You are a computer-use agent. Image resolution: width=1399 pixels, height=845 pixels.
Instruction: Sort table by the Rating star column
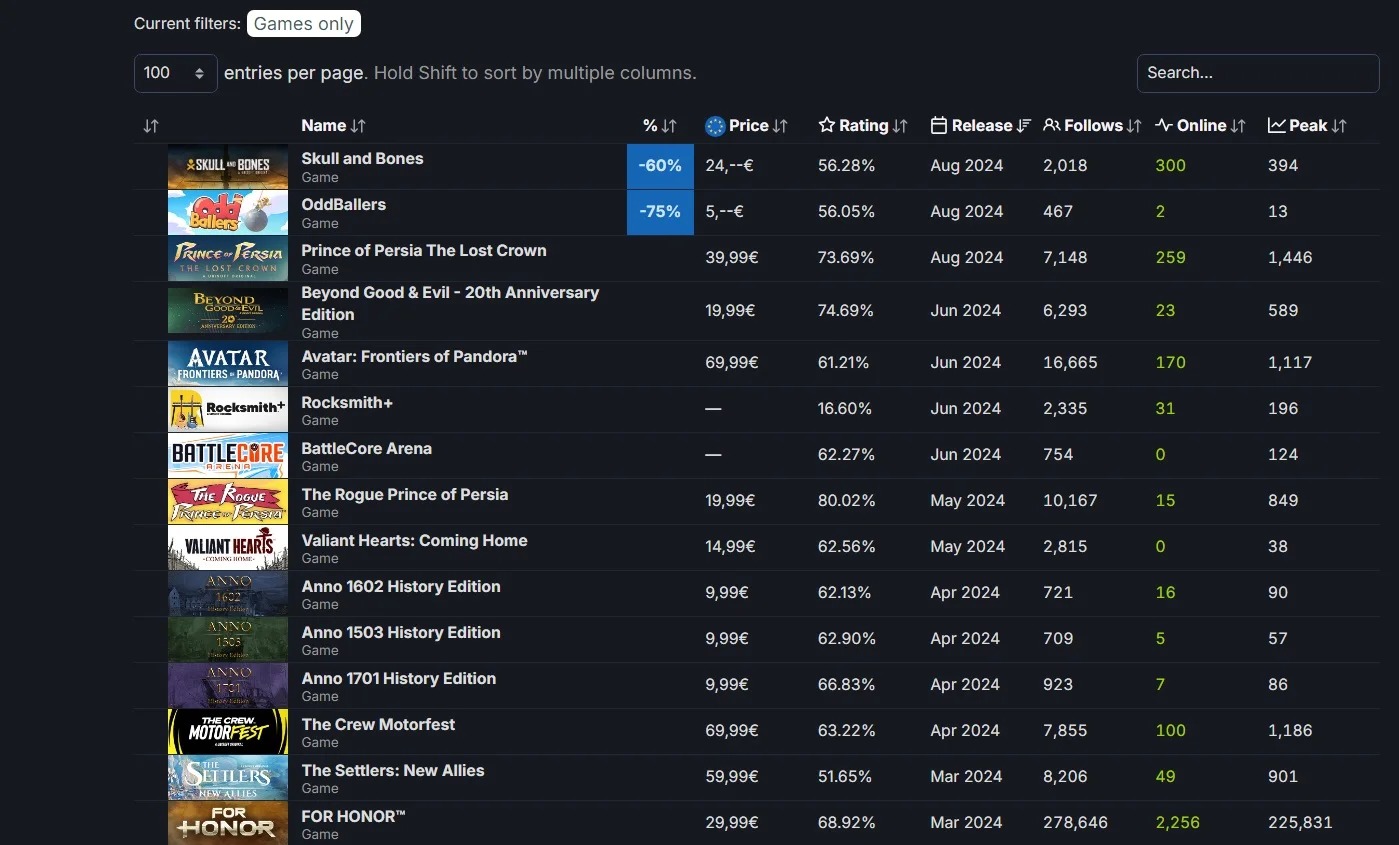coord(862,126)
